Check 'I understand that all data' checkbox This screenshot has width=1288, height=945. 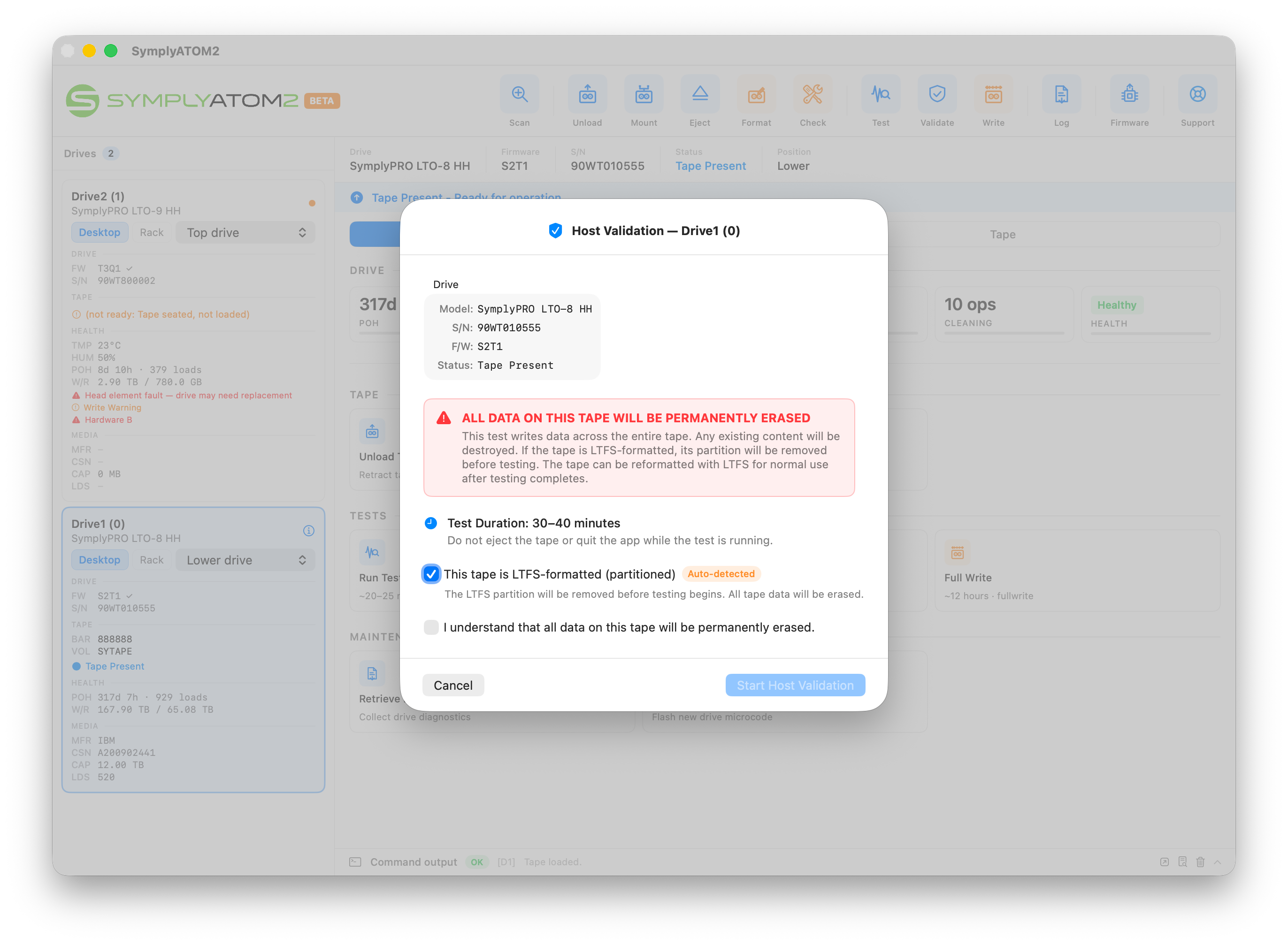pyautogui.click(x=431, y=627)
